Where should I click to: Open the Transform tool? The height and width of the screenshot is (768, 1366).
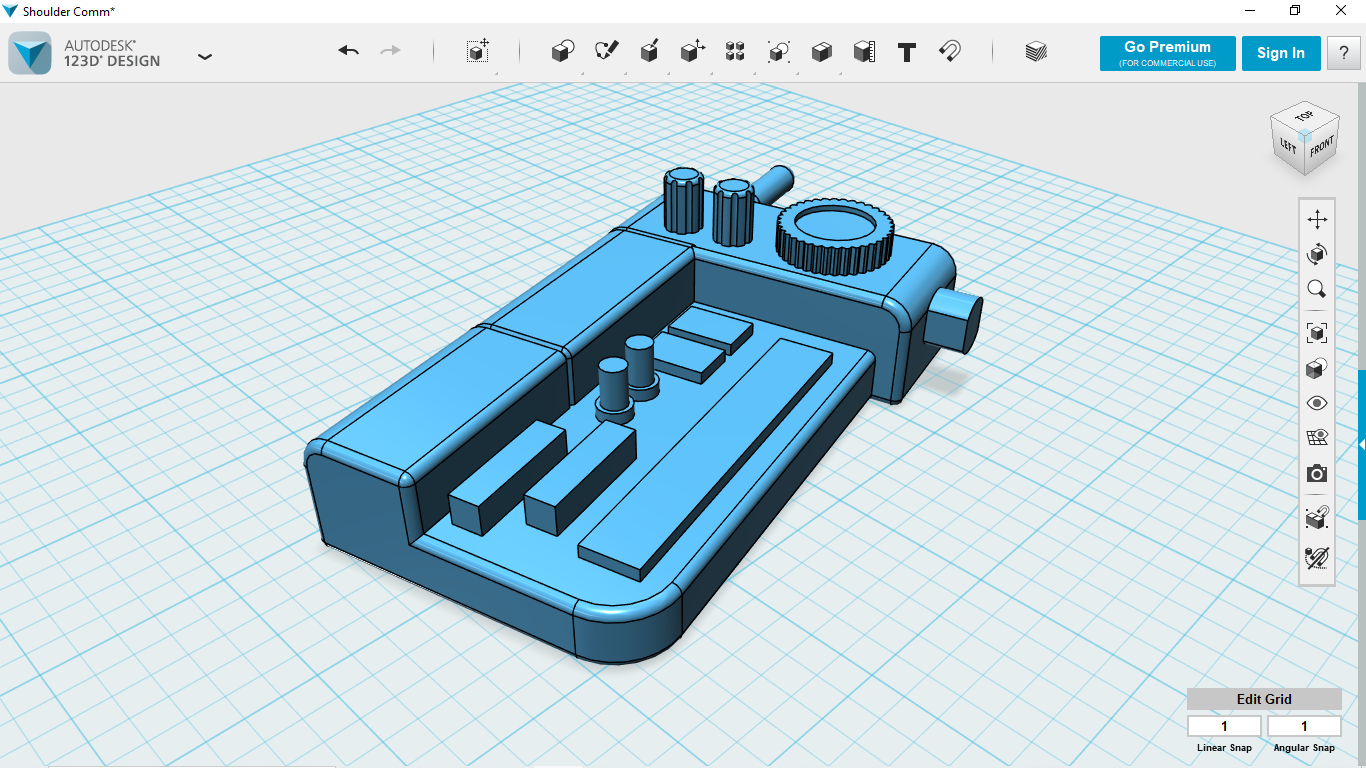pos(478,52)
